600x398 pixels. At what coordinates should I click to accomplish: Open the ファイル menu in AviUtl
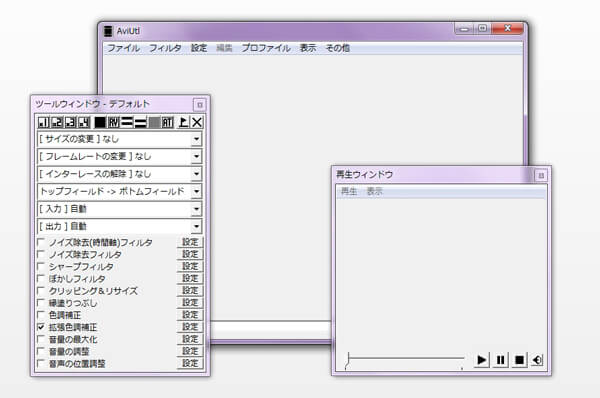123,48
